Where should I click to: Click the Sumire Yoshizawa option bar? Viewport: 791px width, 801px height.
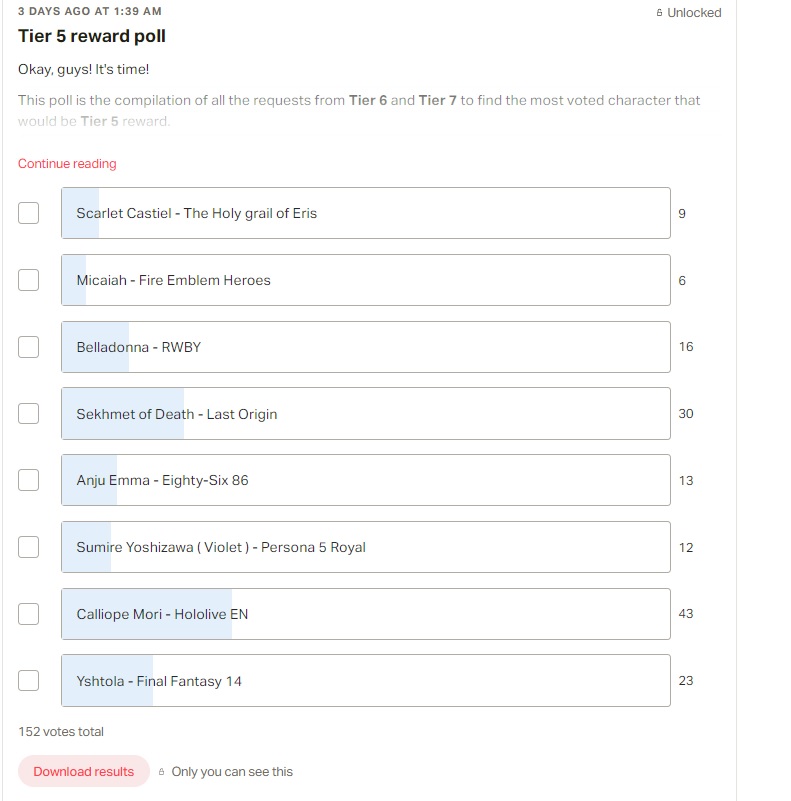pyautogui.click(x=366, y=547)
